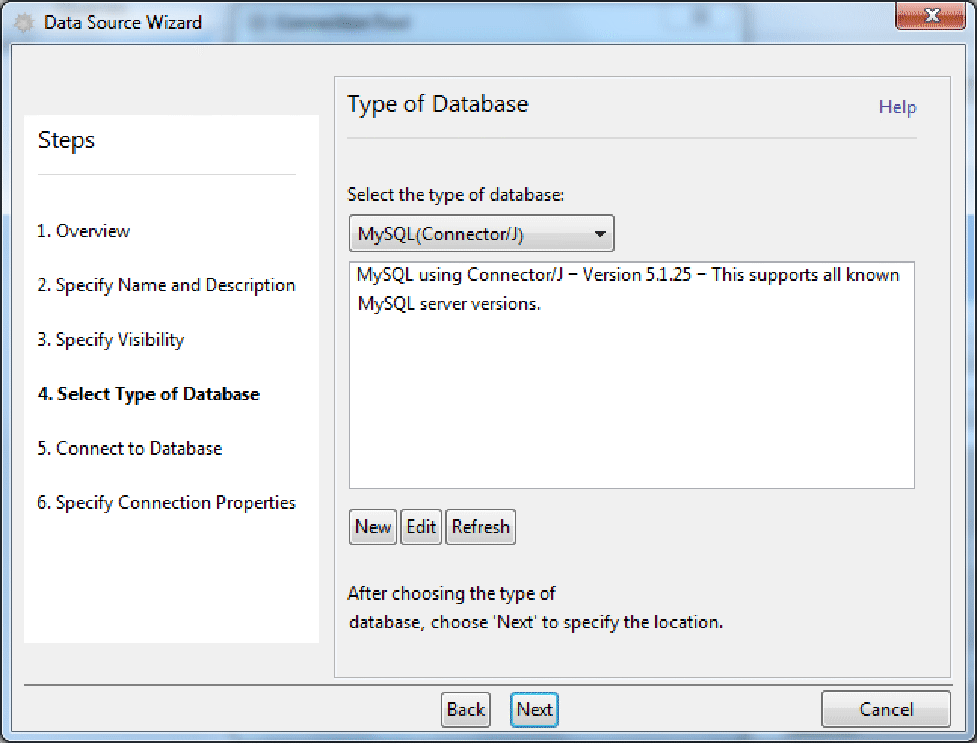Click the Data Source Wizard title text
Image resolution: width=978 pixels, height=744 pixels.
123,22
